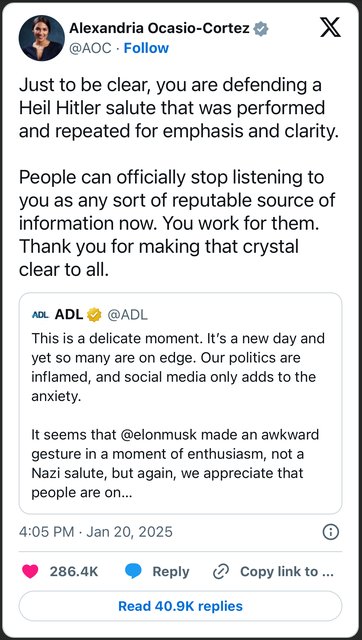Visit the @AOC handle link
Image resolution: width=362 pixels, height=640 pixels.
[x=90, y=48]
